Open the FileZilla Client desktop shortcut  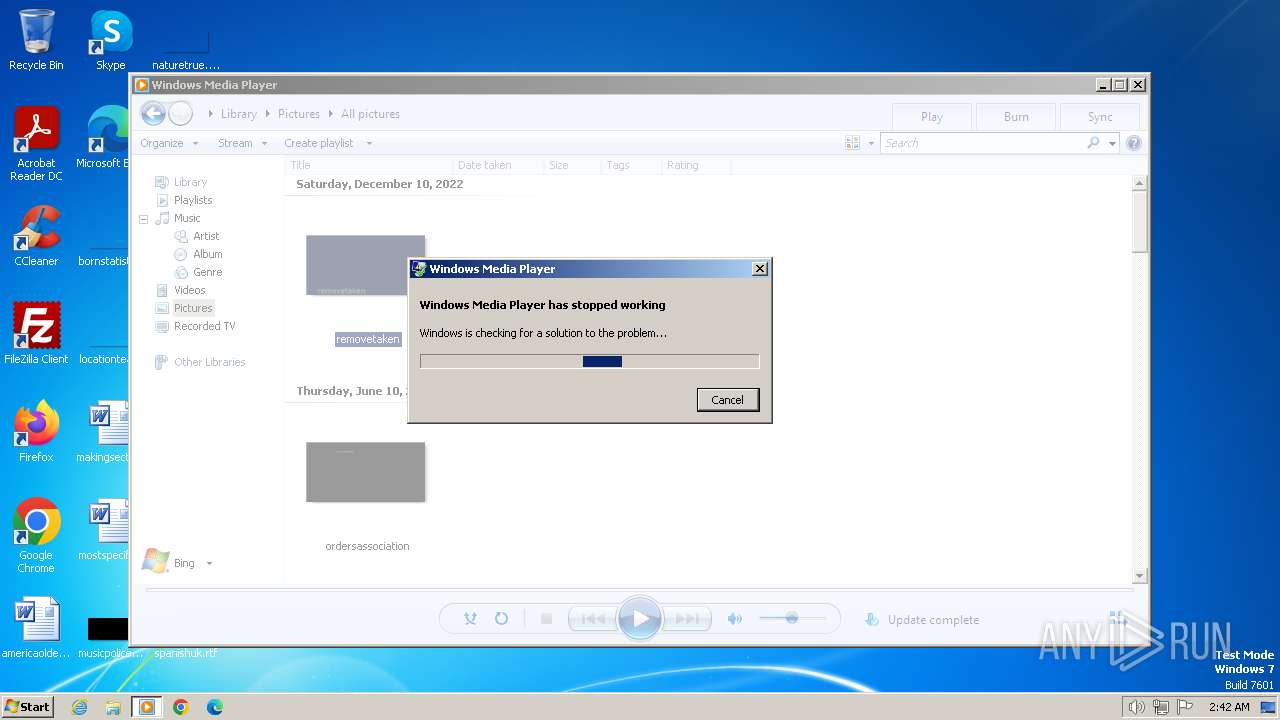[x=36, y=334]
